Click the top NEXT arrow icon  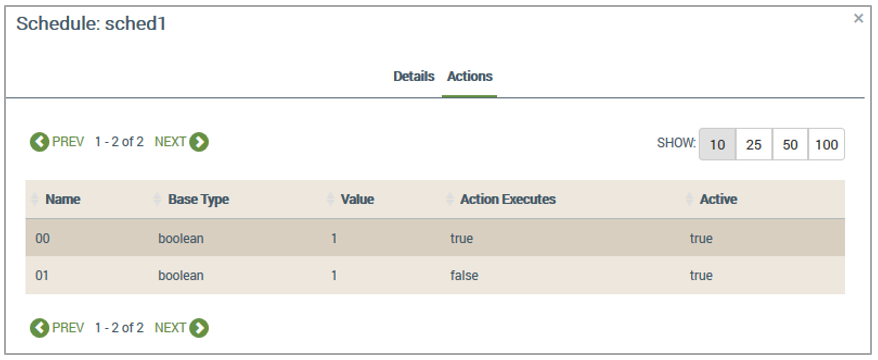pos(199,142)
